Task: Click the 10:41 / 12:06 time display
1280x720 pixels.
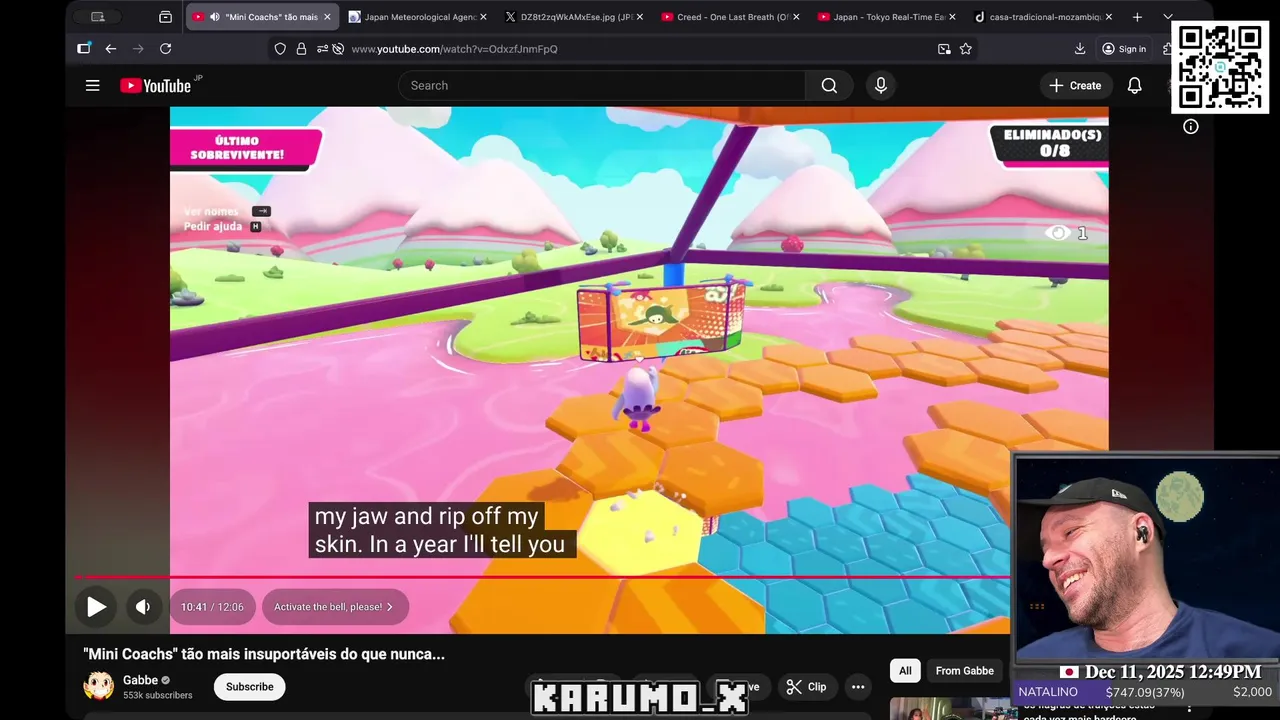Action: (212, 607)
